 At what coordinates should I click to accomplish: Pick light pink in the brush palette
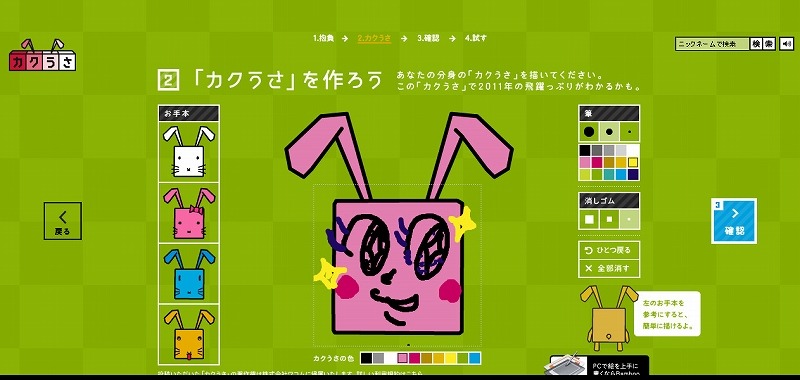click(x=585, y=163)
